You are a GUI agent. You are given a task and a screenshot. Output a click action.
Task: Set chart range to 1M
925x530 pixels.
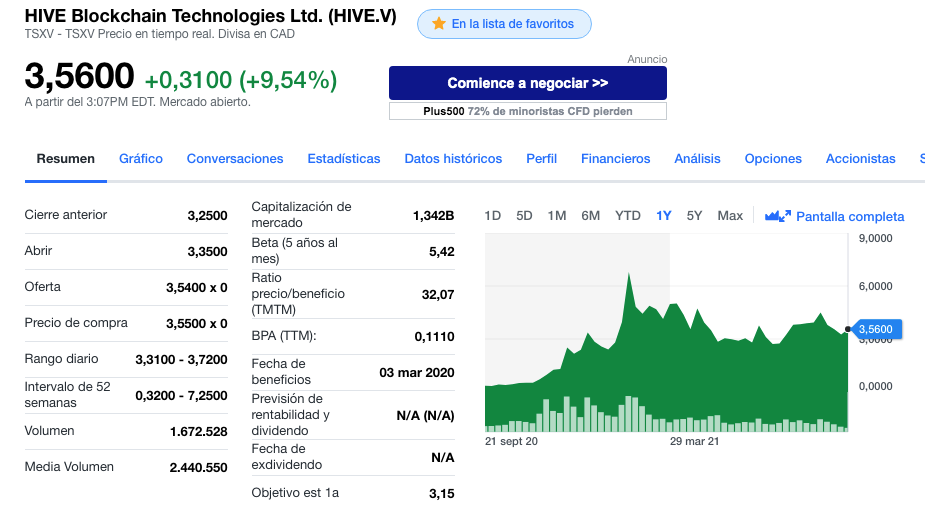coord(556,216)
